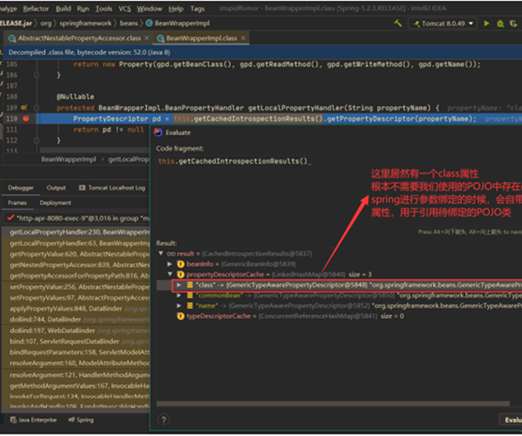Viewport: 522px width, 436px height.
Task: Click the BeanWrapperImpl class icon in breadcrumb
Action: [149, 23]
